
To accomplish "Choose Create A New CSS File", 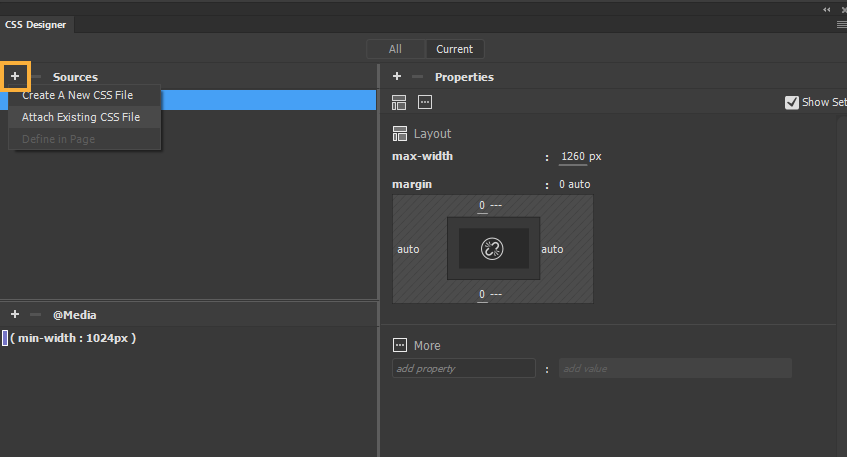I will point(78,95).
